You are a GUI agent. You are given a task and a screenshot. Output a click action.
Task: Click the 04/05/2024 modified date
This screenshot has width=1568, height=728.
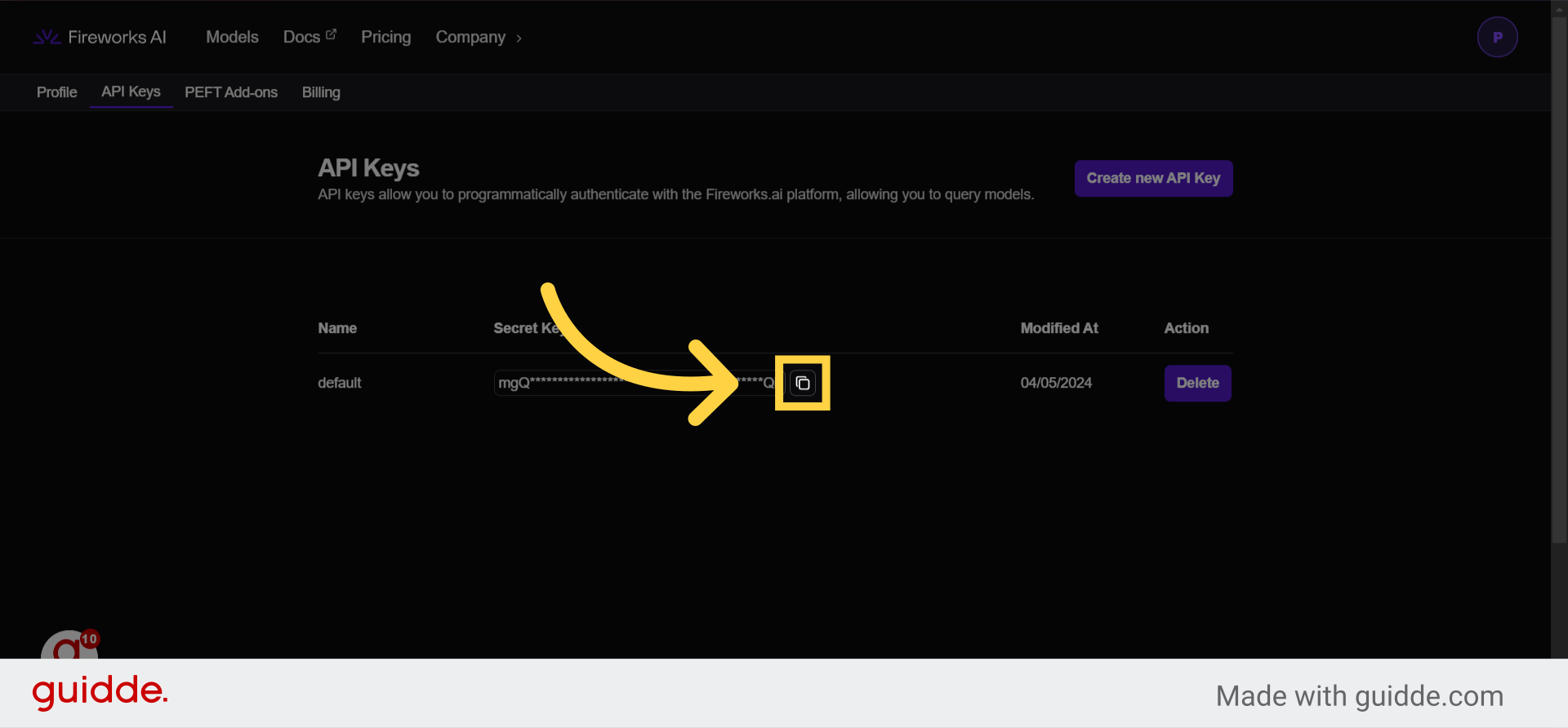[x=1056, y=383]
